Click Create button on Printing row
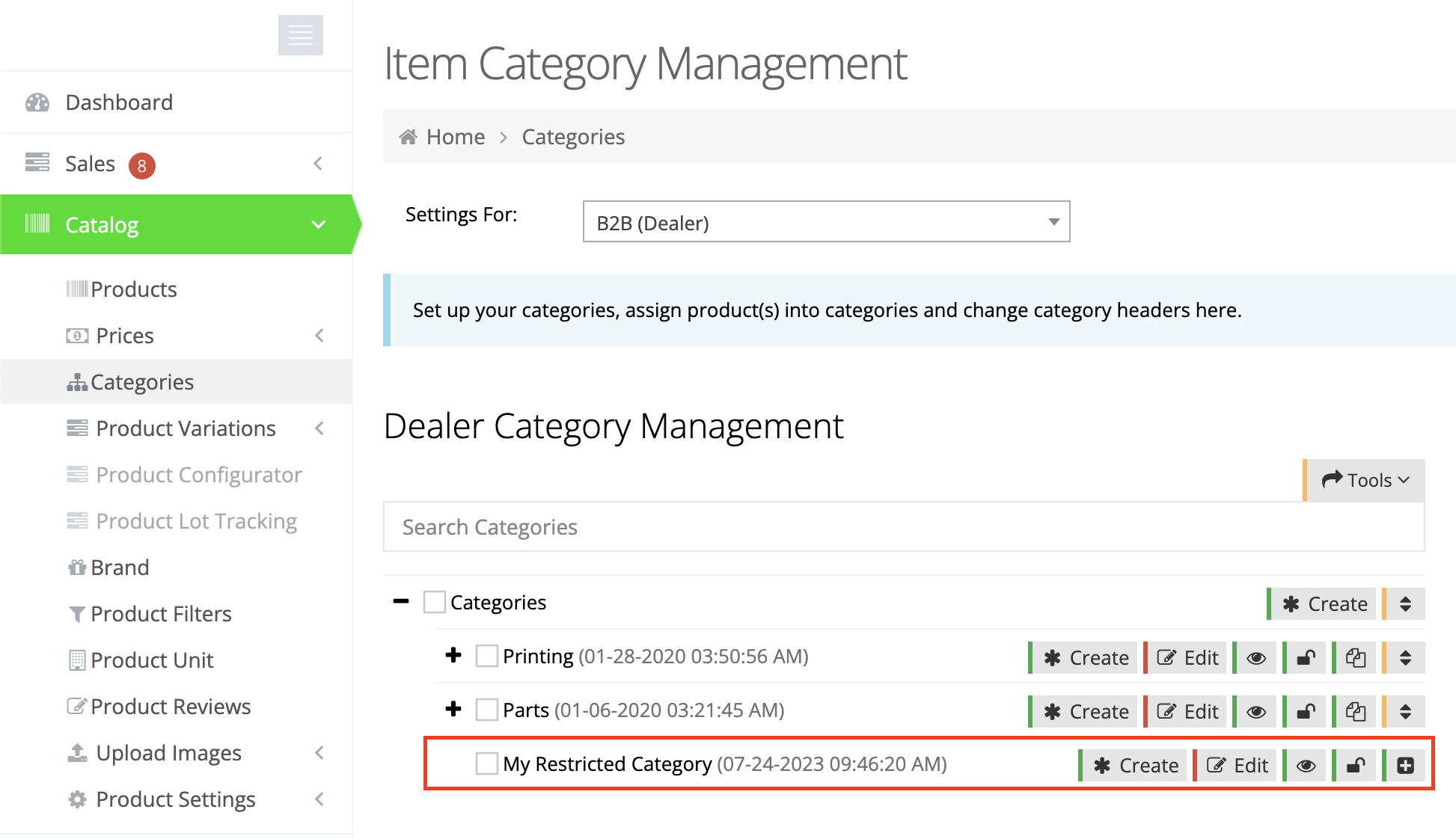Viewport: 1456px width, 839px height. [x=1086, y=658]
